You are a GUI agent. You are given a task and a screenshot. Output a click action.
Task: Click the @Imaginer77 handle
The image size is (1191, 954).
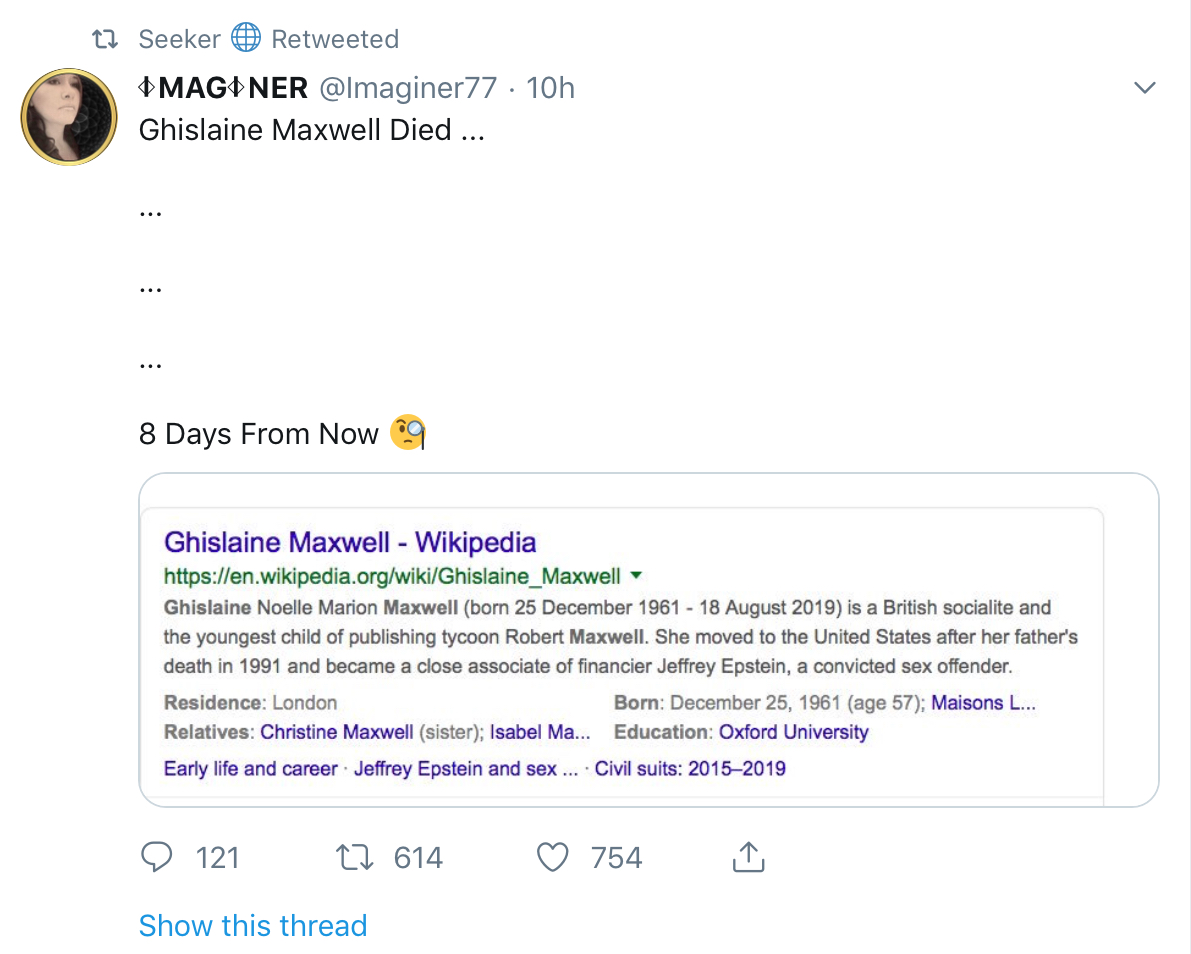(407, 88)
